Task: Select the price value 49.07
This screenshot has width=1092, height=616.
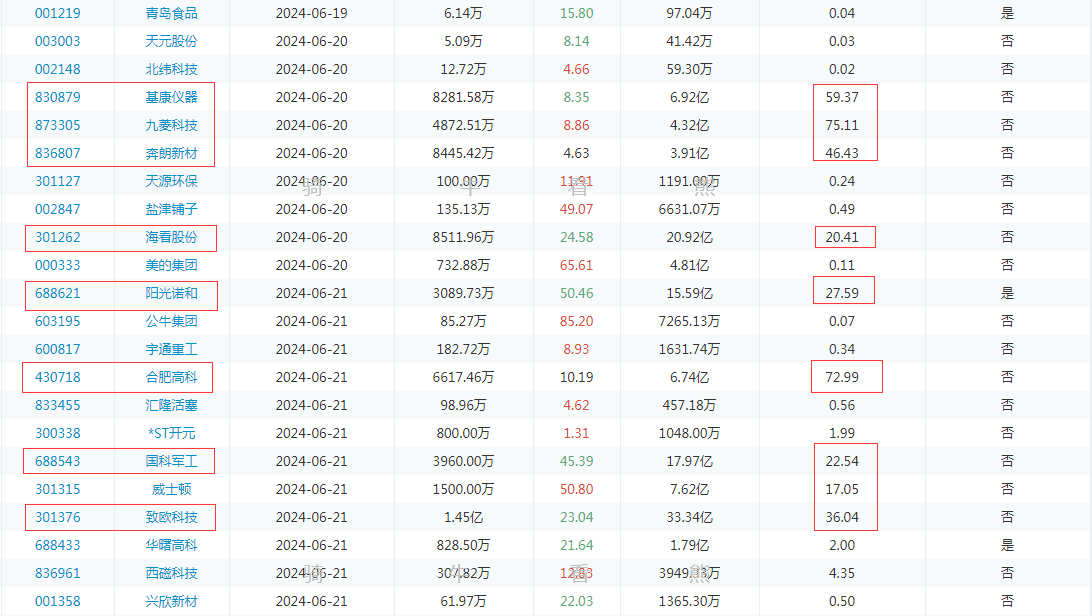Action: point(576,209)
